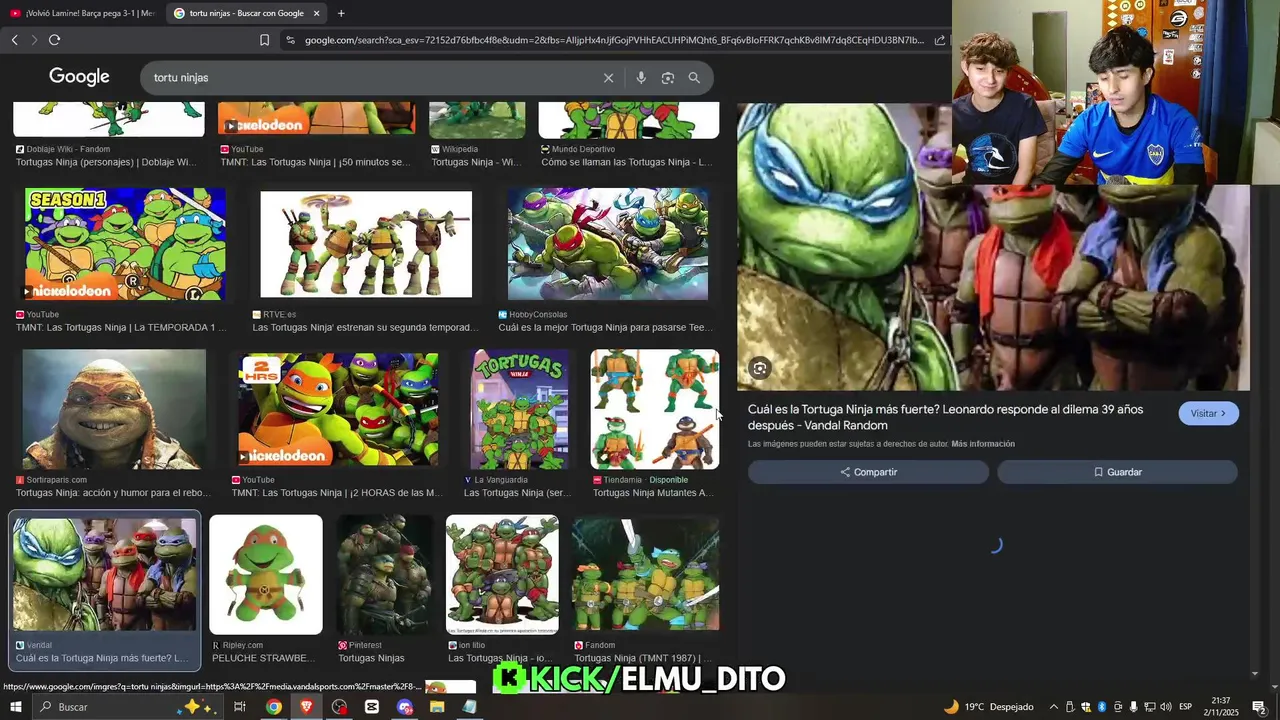1280x720 pixels.
Task: Open a new browser tab with the plus icon
Action: (341, 13)
